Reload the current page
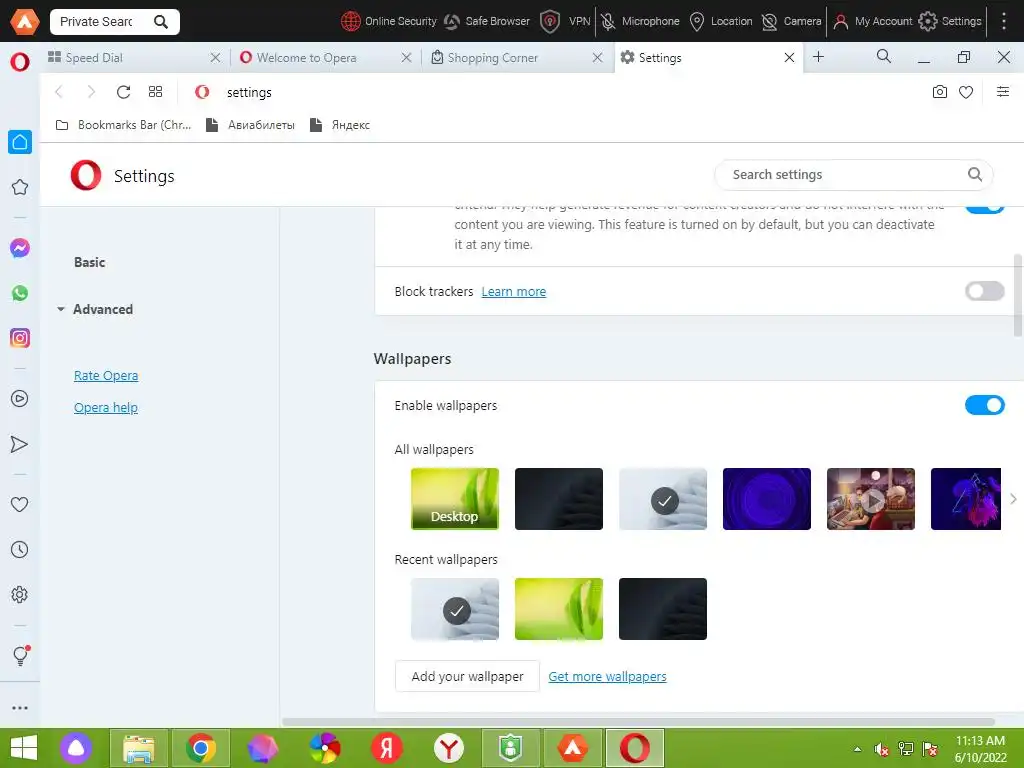 click(x=123, y=92)
